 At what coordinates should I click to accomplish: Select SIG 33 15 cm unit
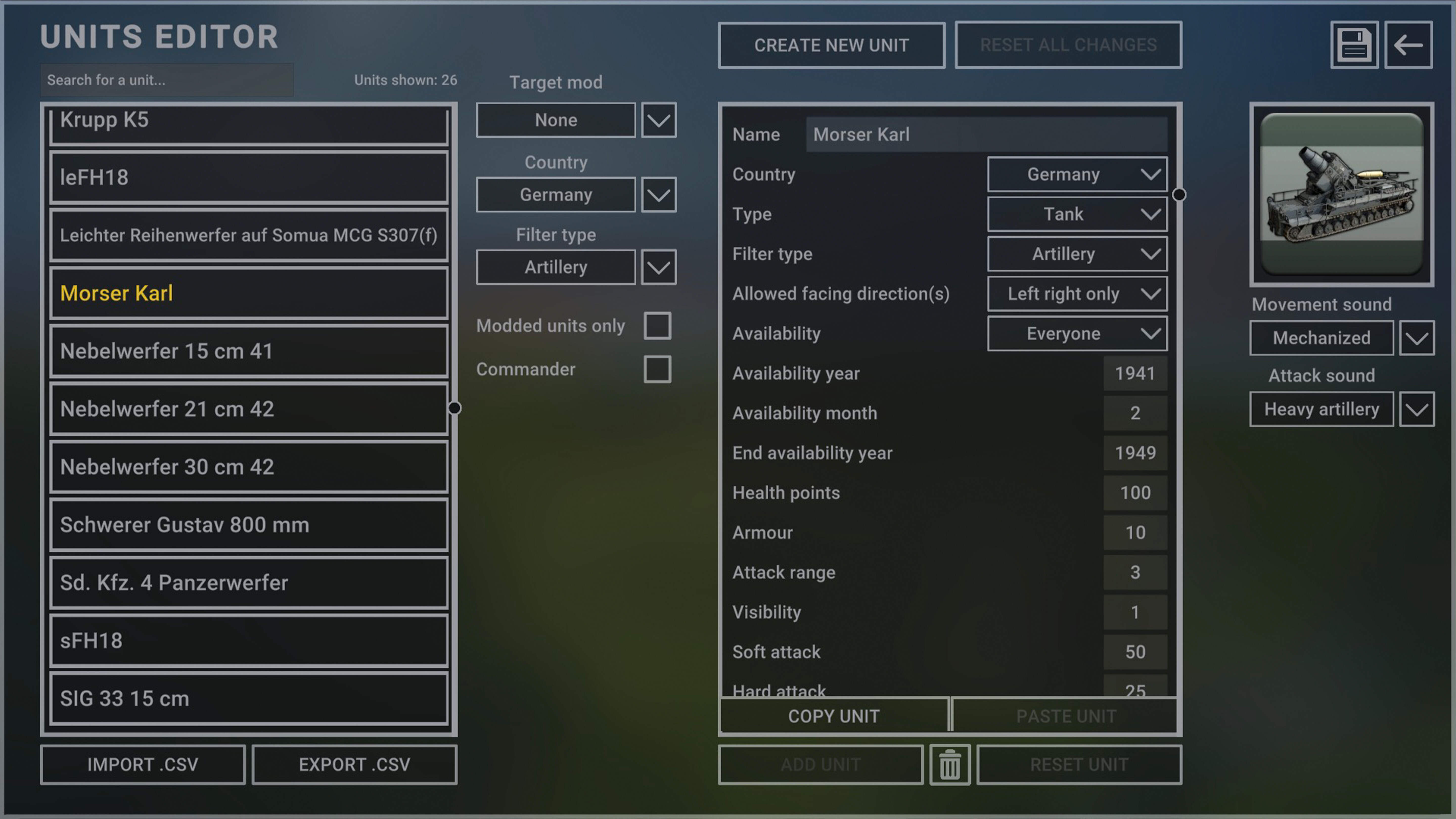point(249,699)
